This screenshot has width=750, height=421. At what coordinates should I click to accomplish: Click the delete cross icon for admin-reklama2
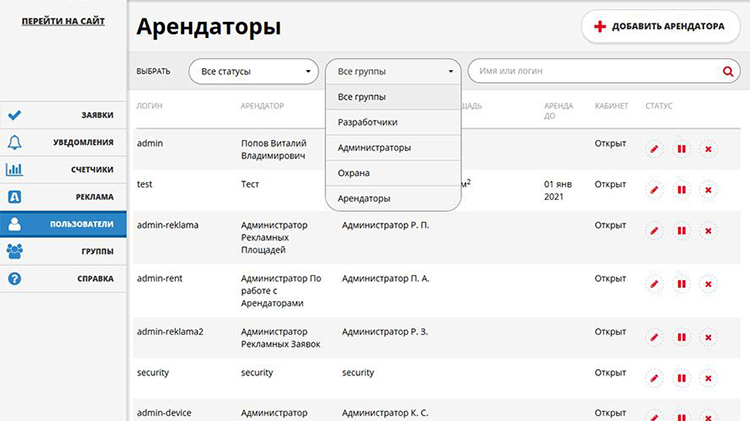[708, 338]
